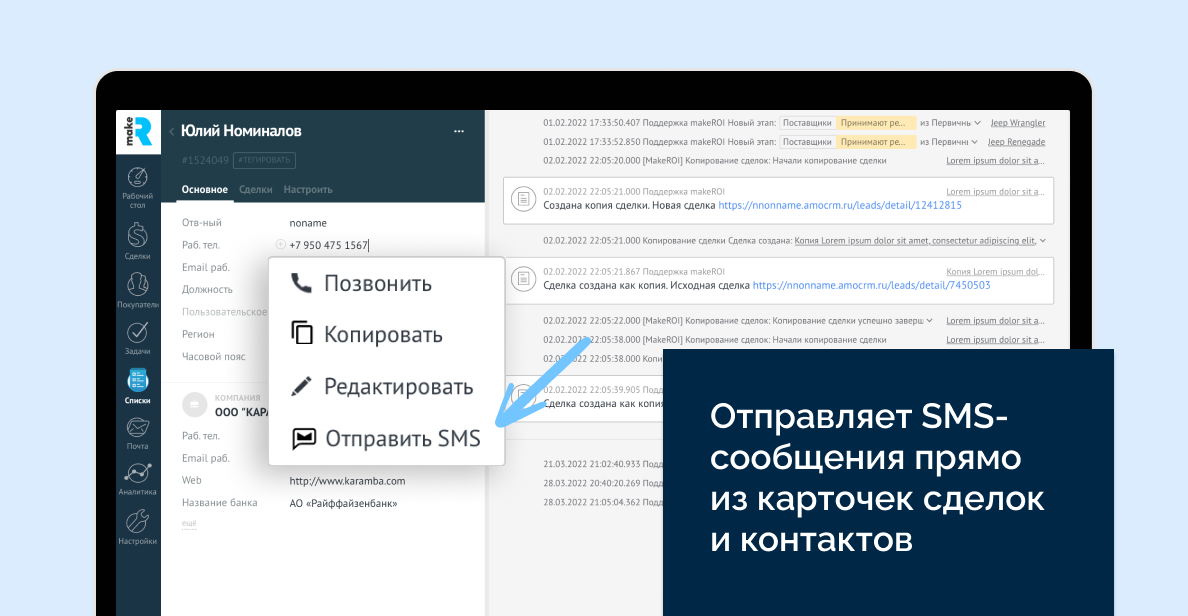The image size is (1188, 616).
Task: Switch to Сделки tab in card
Action: [x=255, y=189]
